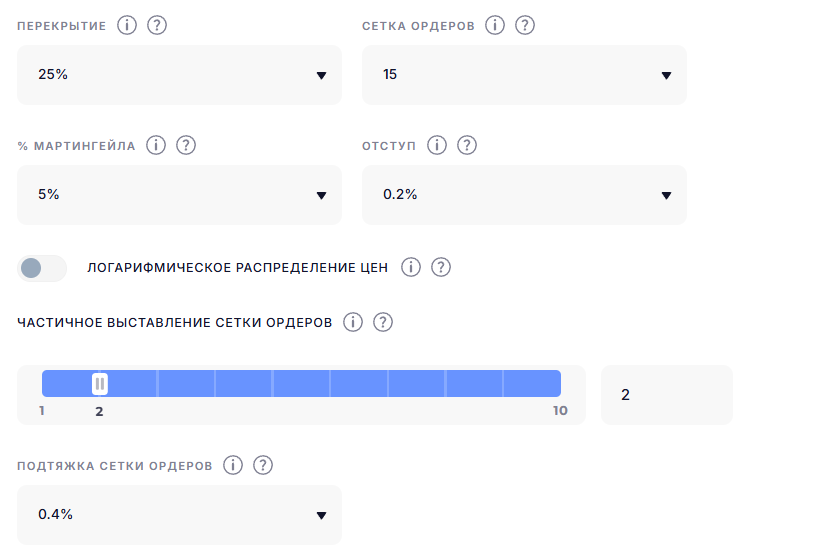The image size is (823, 557).
Task: Open question mark help for ОТСТУП
Action: click(467, 145)
